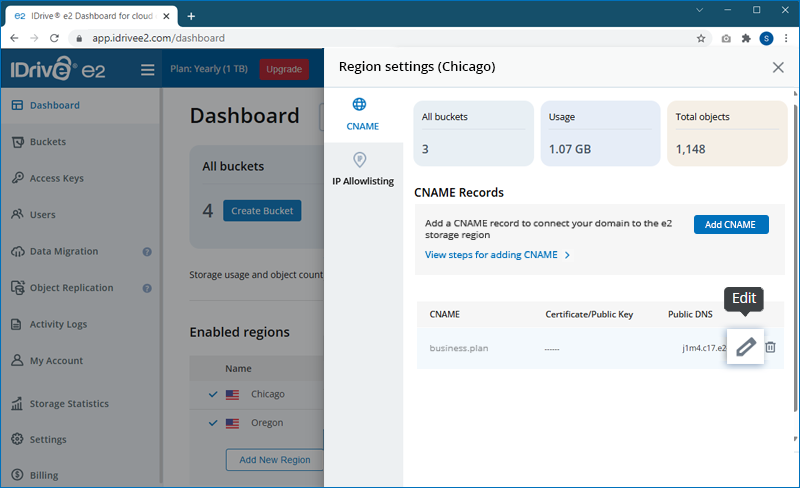Open the browser extensions puzzle icon

tap(746, 39)
